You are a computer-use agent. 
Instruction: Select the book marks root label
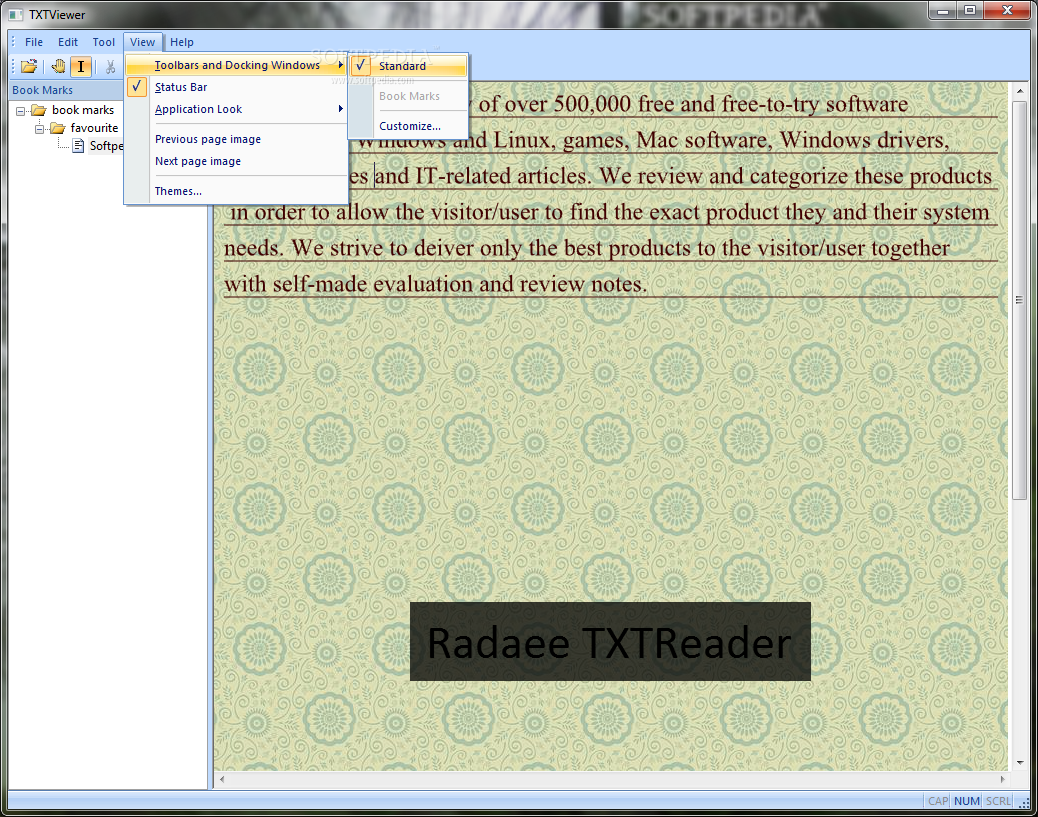[83, 110]
